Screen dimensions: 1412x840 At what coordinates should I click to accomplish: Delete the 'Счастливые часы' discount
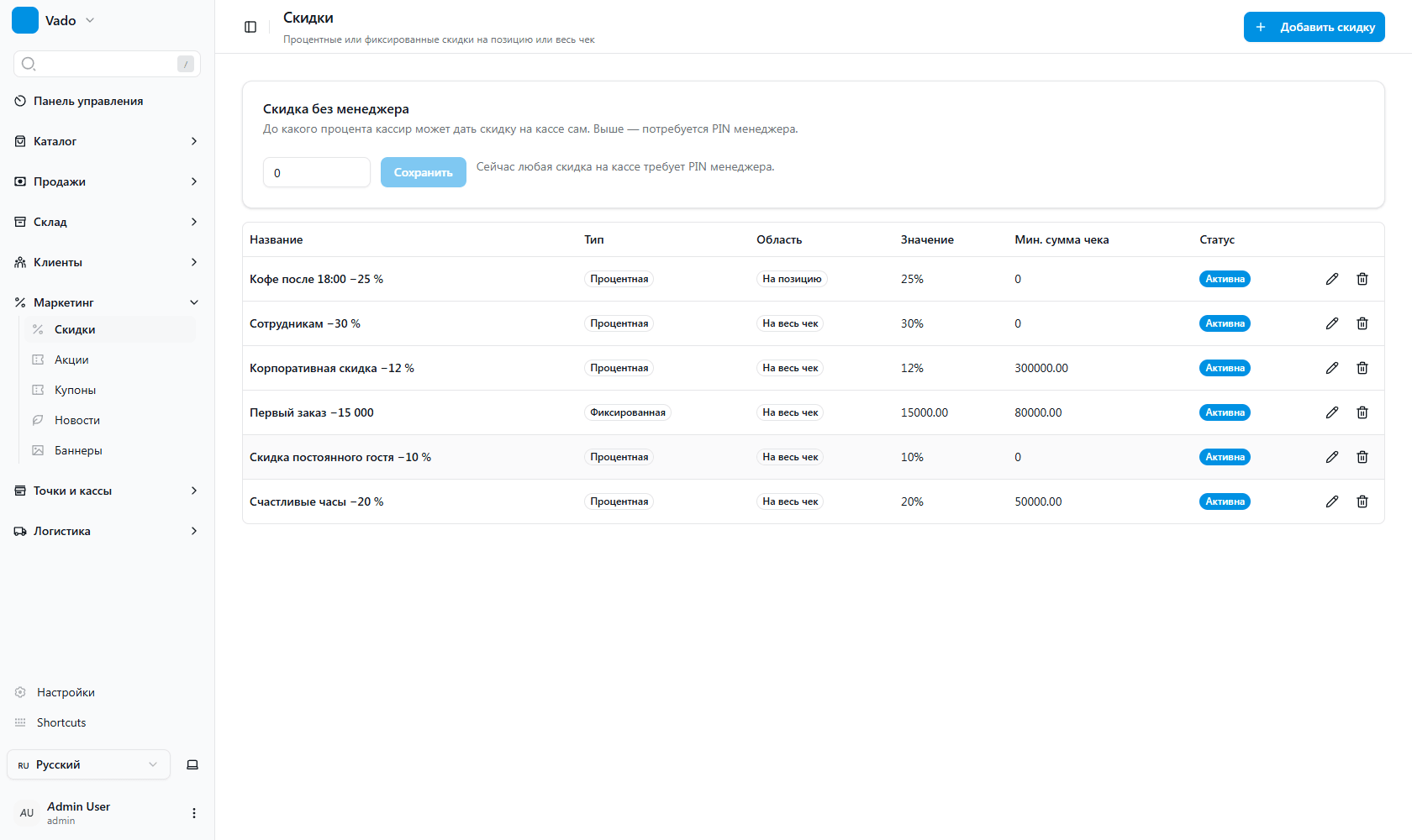[1362, 501]
